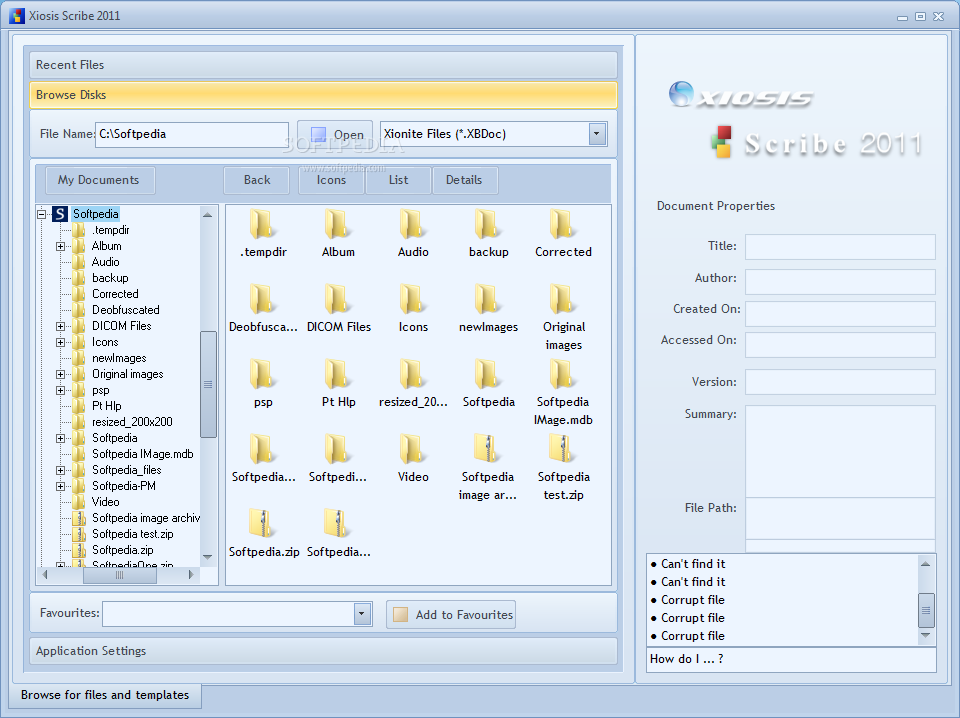This screenshot has width=960, height=718.
Task: Click Add to Favourites button
Action: click(x=451, y=615)
